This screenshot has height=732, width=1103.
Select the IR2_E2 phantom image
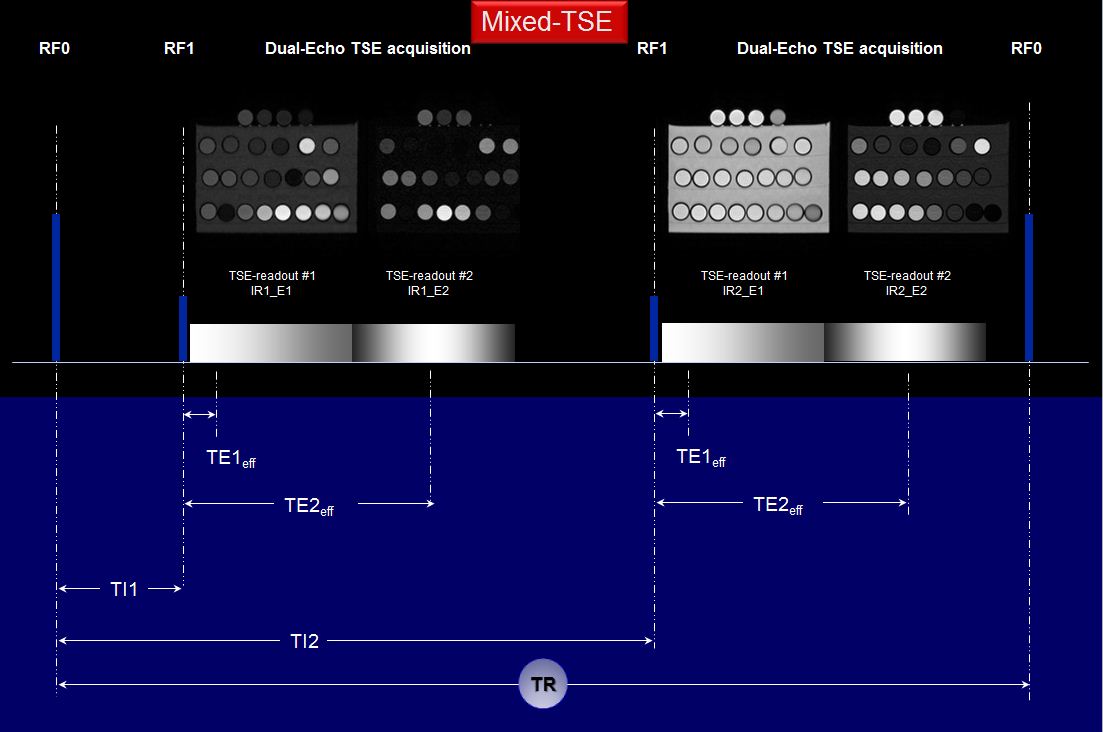[927, 172]
